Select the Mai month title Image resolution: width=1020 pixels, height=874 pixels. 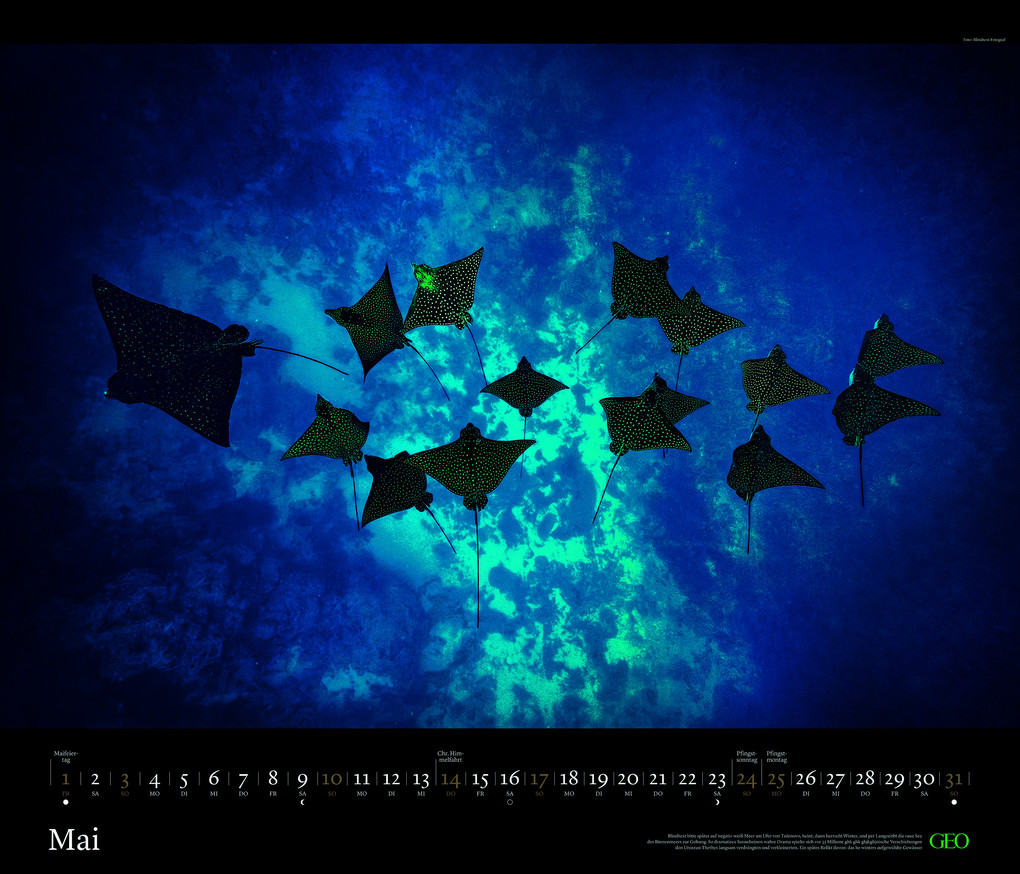[x=74, y=840]
